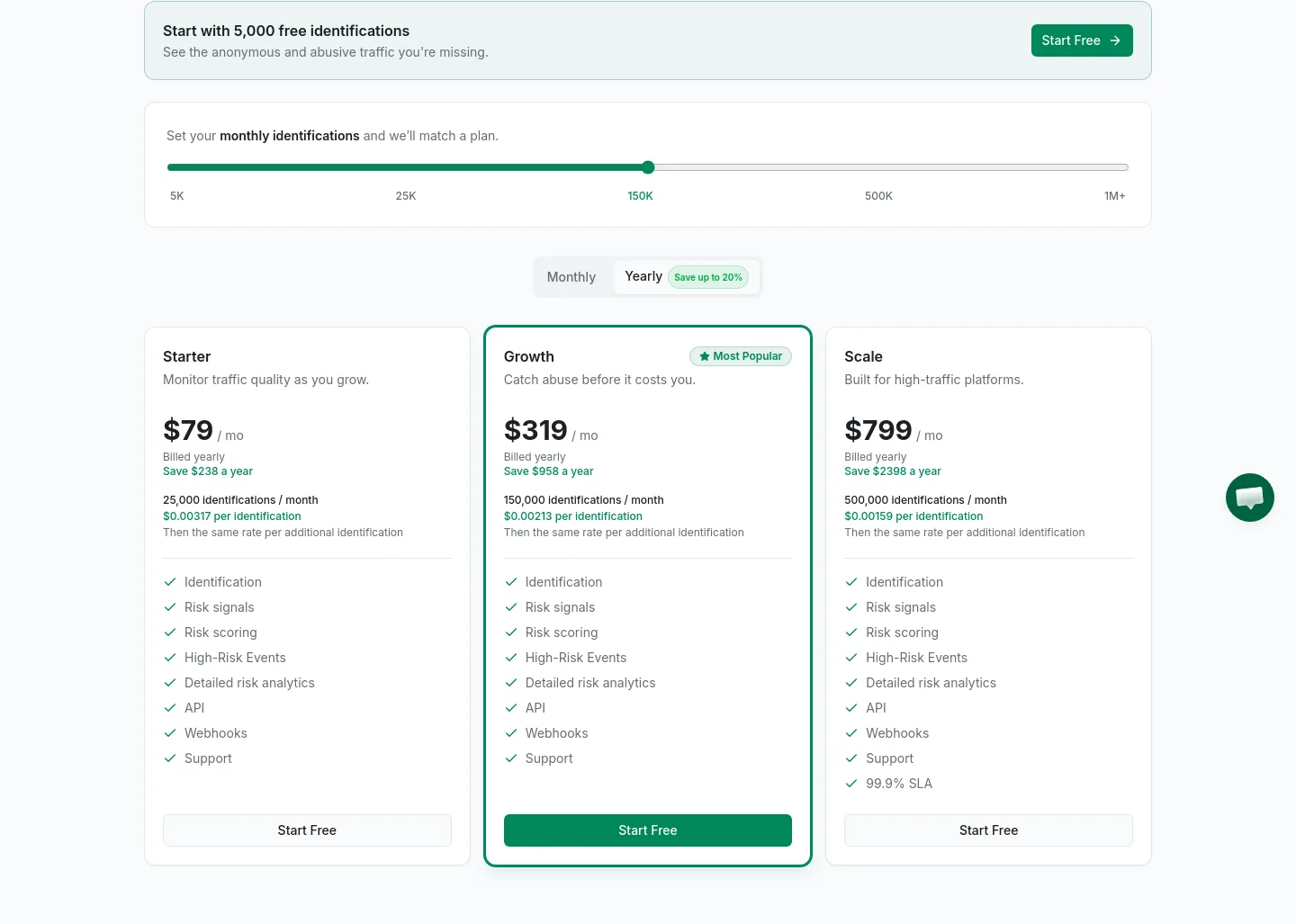Click the Growth '$0.00213 per identification' rate

point(573,516)
